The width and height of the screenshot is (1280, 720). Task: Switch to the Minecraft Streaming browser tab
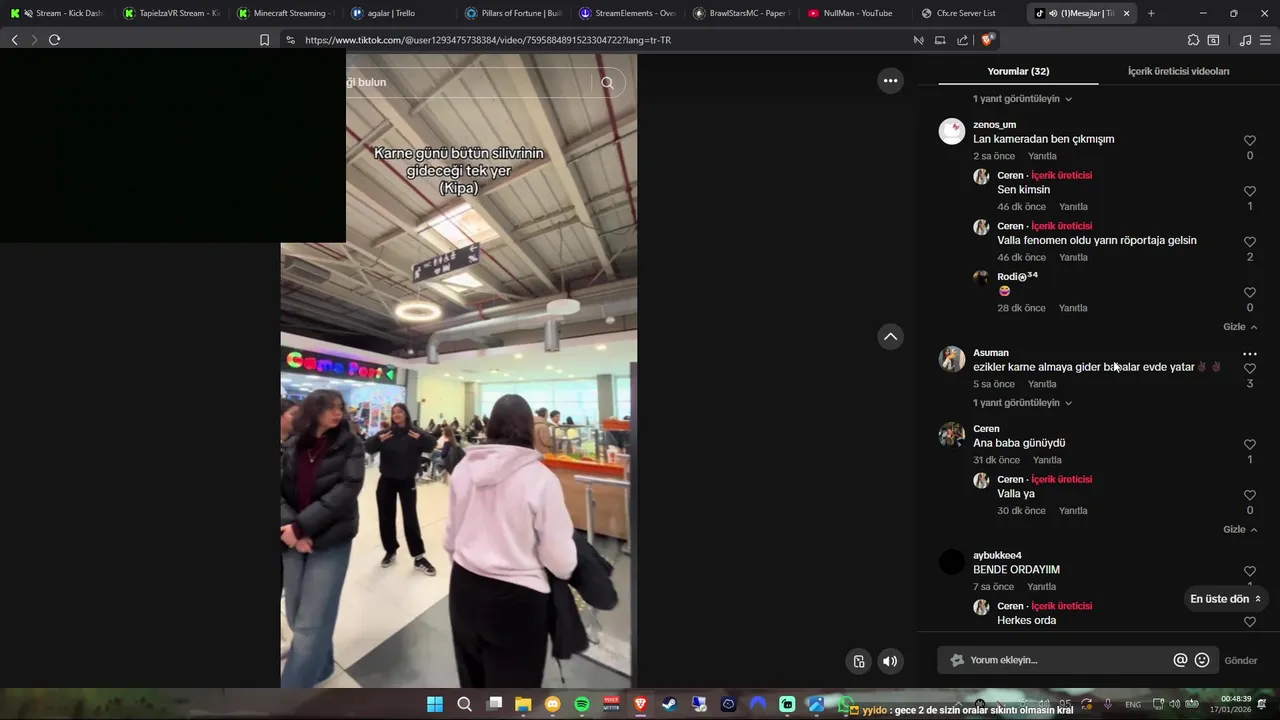[285, 13]
